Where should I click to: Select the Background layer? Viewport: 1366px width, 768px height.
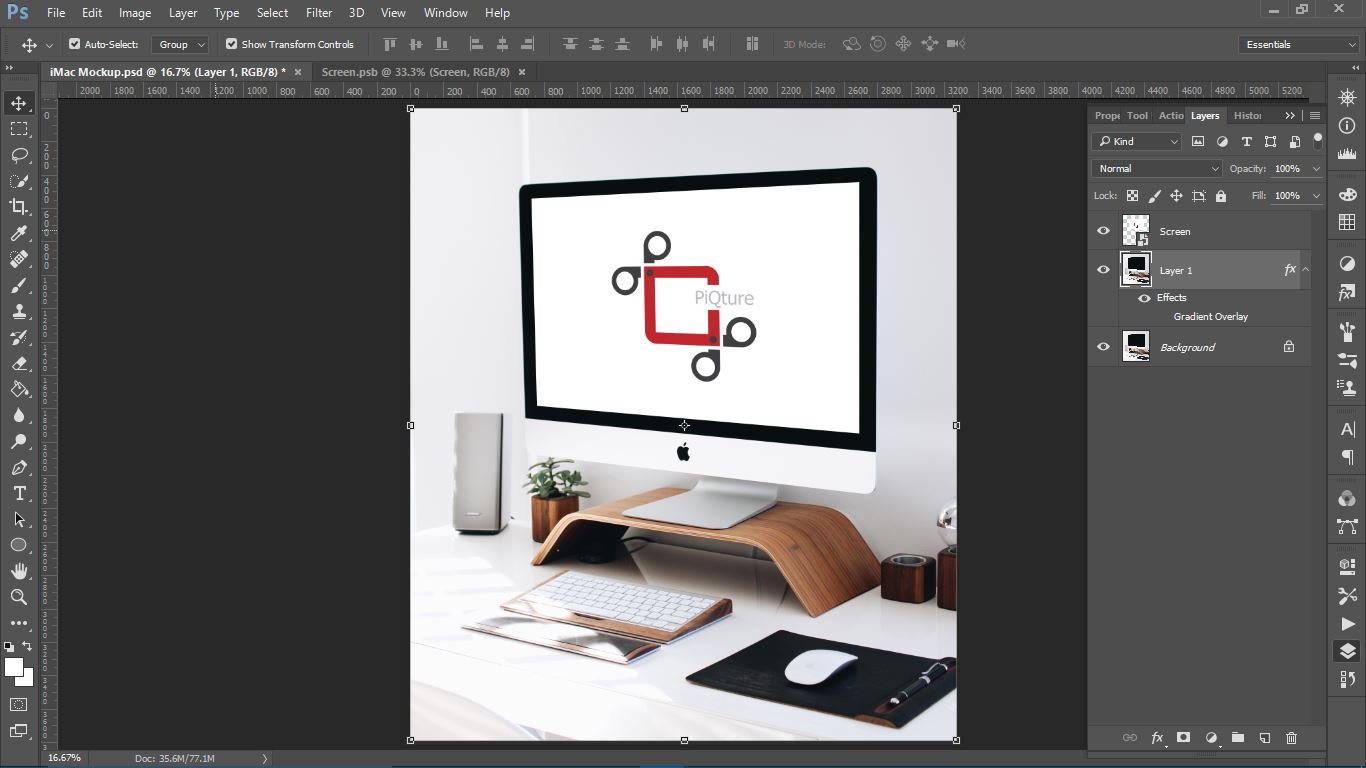(1187, 347)
